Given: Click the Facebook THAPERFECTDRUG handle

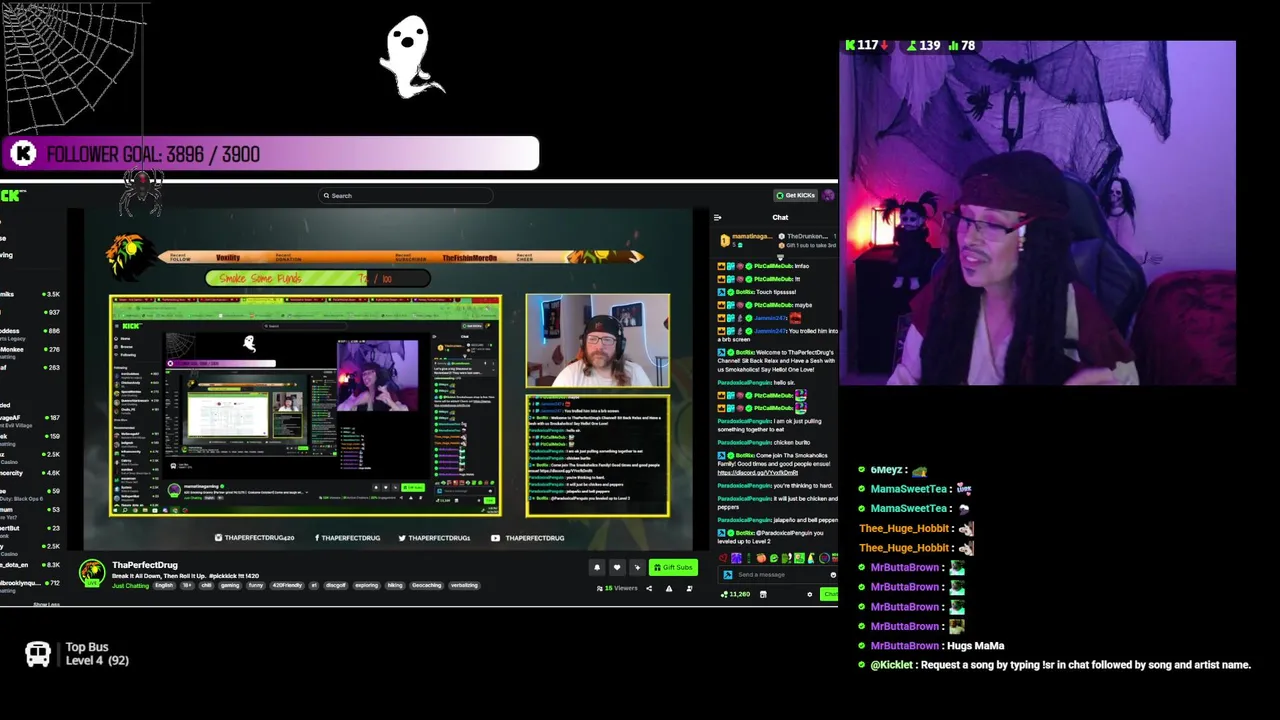Looking at the screenshot, I should (x=348, y=538).
